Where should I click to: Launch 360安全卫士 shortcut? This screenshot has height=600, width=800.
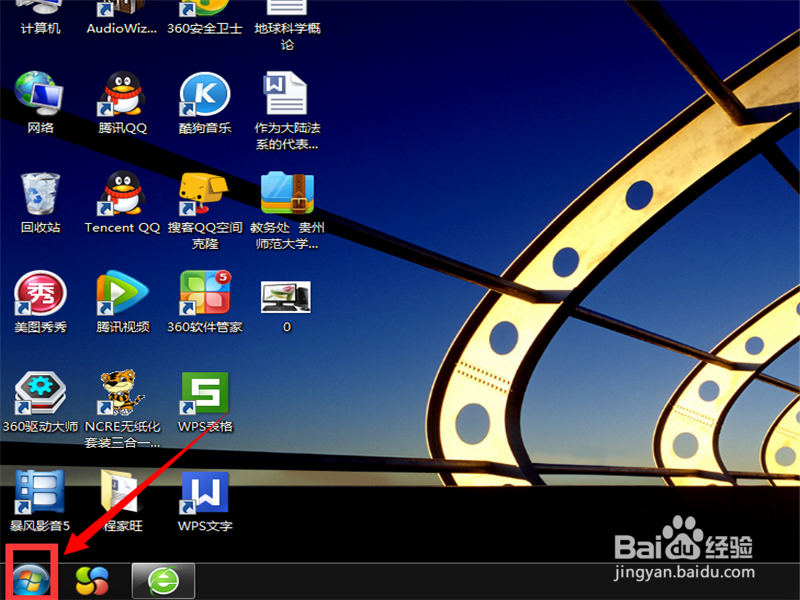tap(204, 18)
